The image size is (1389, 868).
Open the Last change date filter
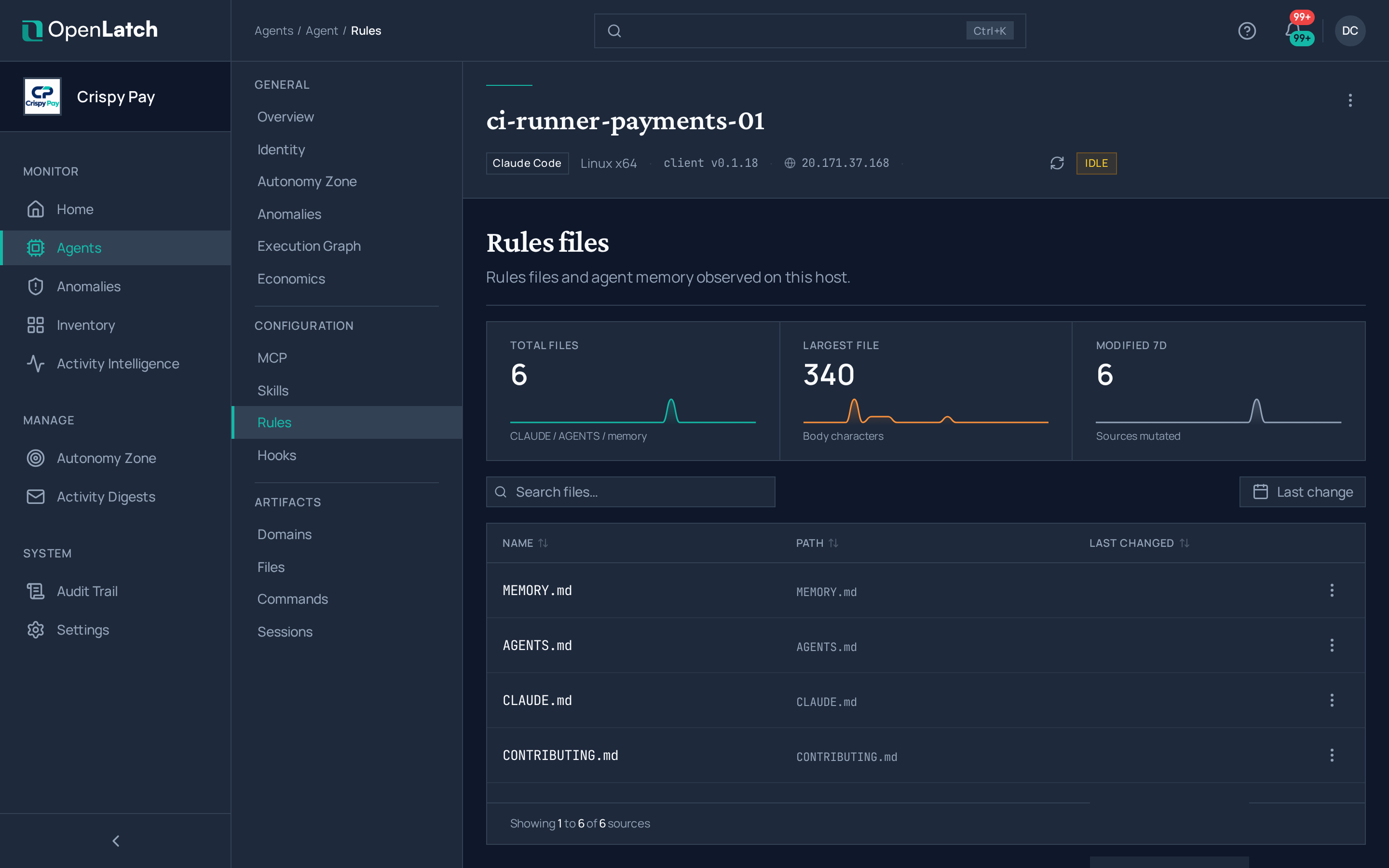click(1302, 492)
